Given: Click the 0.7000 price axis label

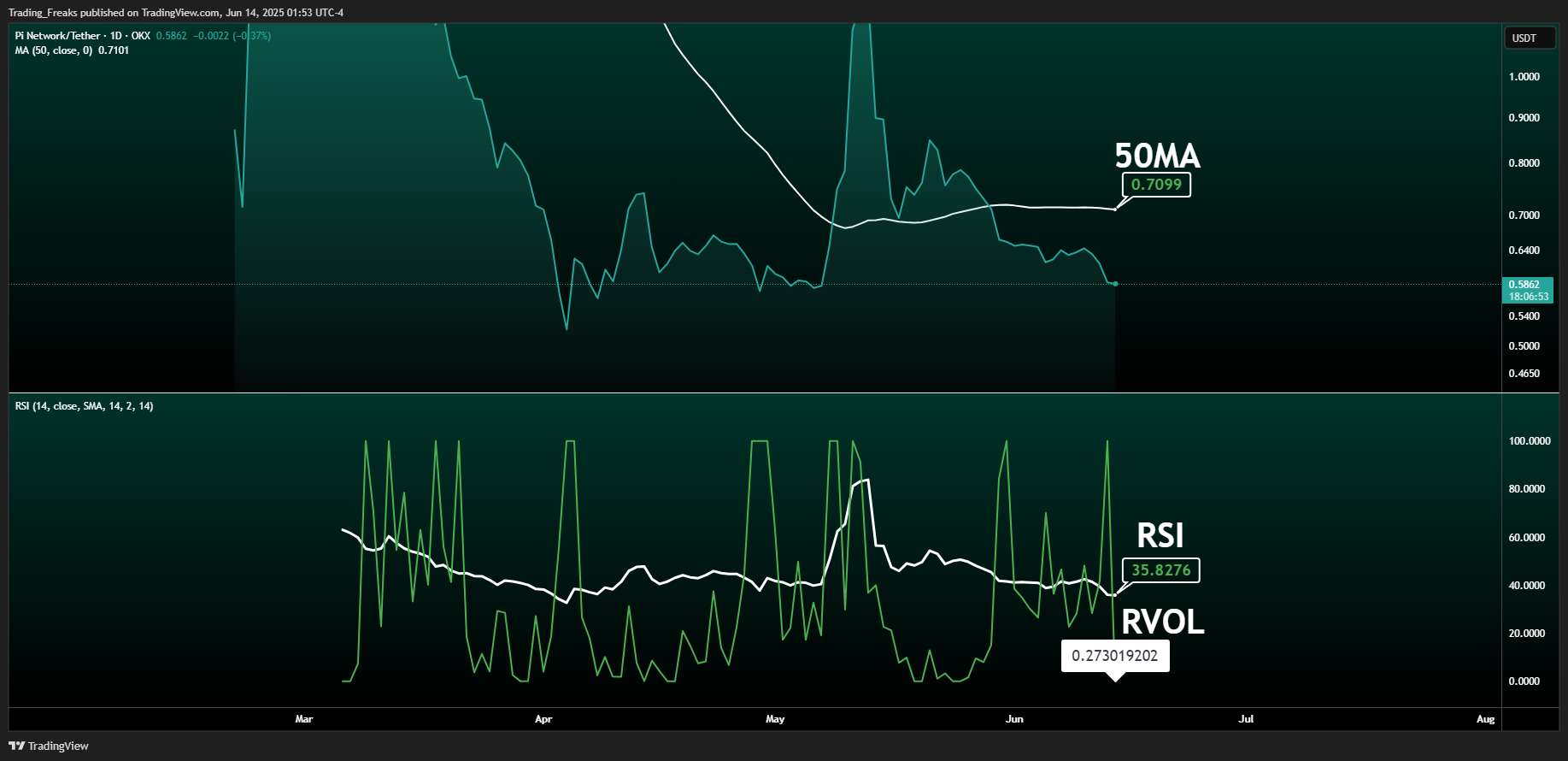Looking at the screenshot, I should pos(1524,215).
